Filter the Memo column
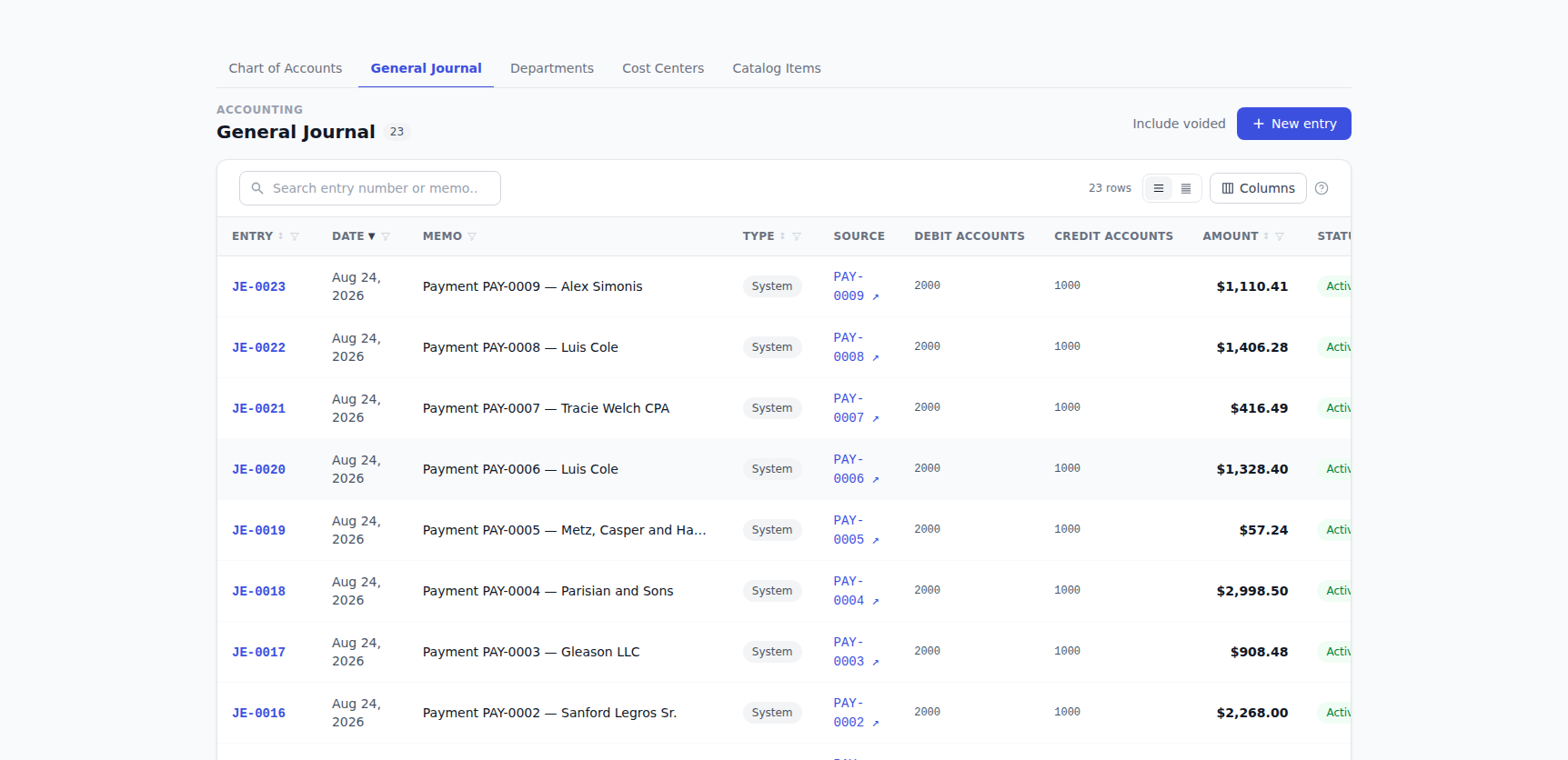This screenshot has height=760, width=1568. point(472,236)
